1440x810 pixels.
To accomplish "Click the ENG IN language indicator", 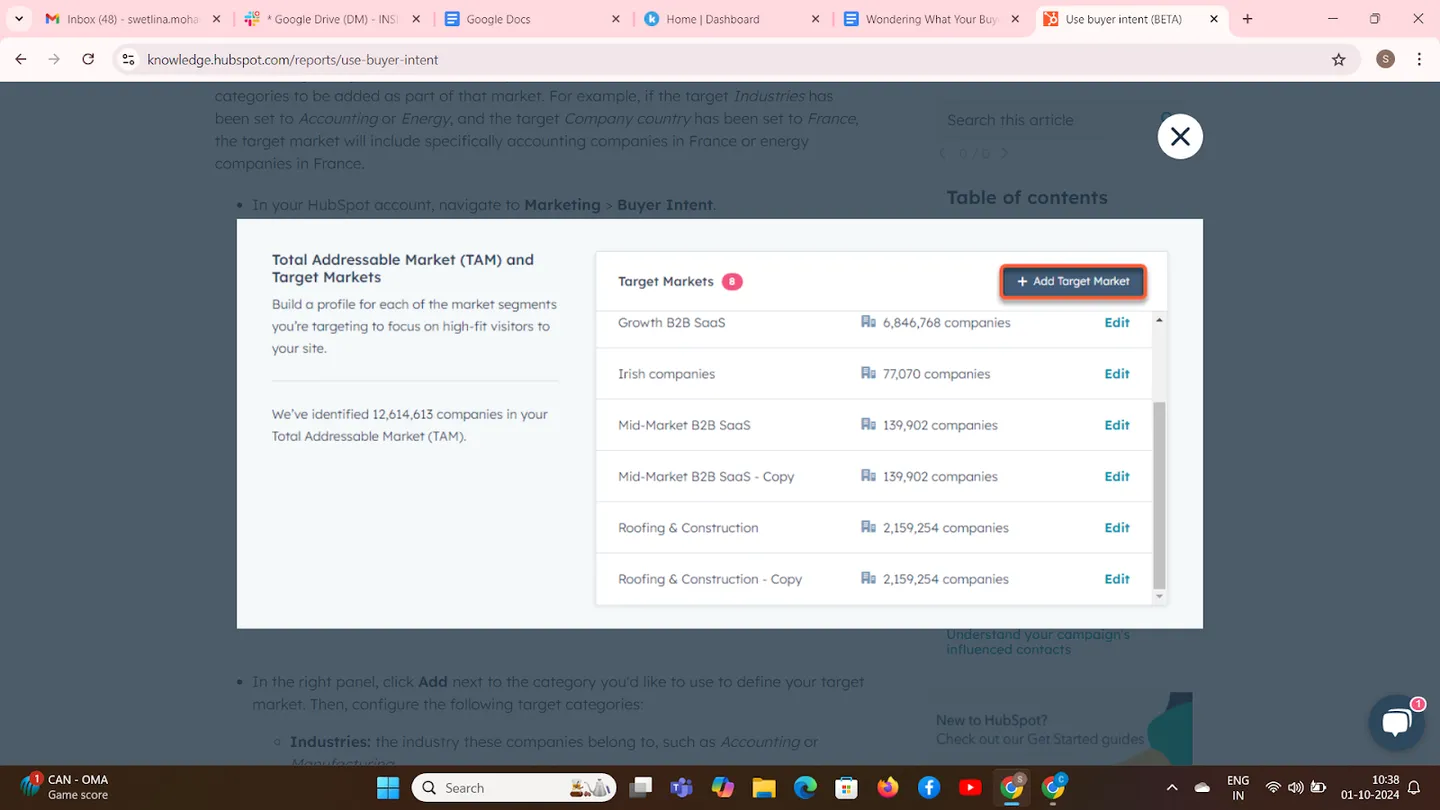I will coord(1238,788).
